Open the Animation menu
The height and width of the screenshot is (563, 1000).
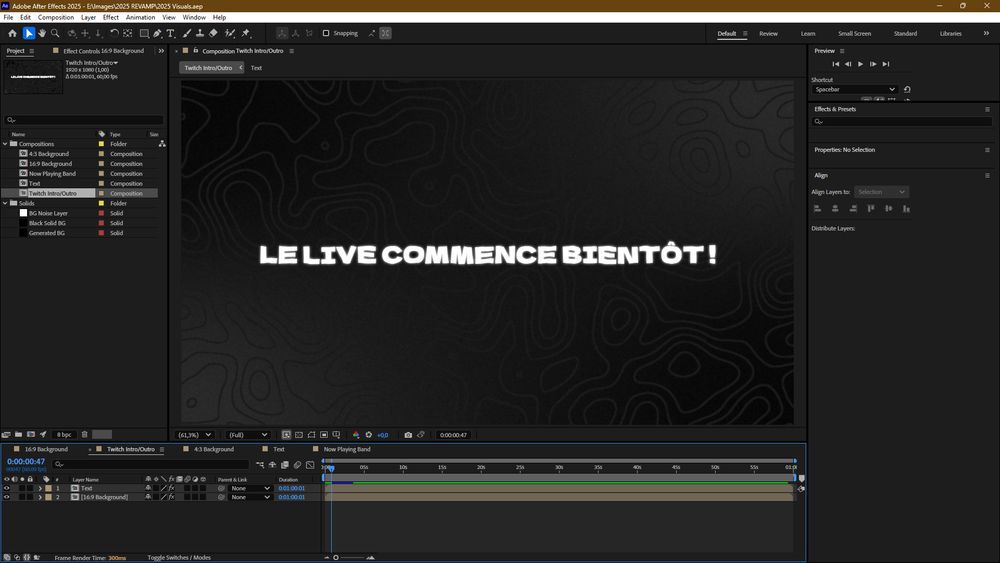pyautogui.click(x=140, y=17)
